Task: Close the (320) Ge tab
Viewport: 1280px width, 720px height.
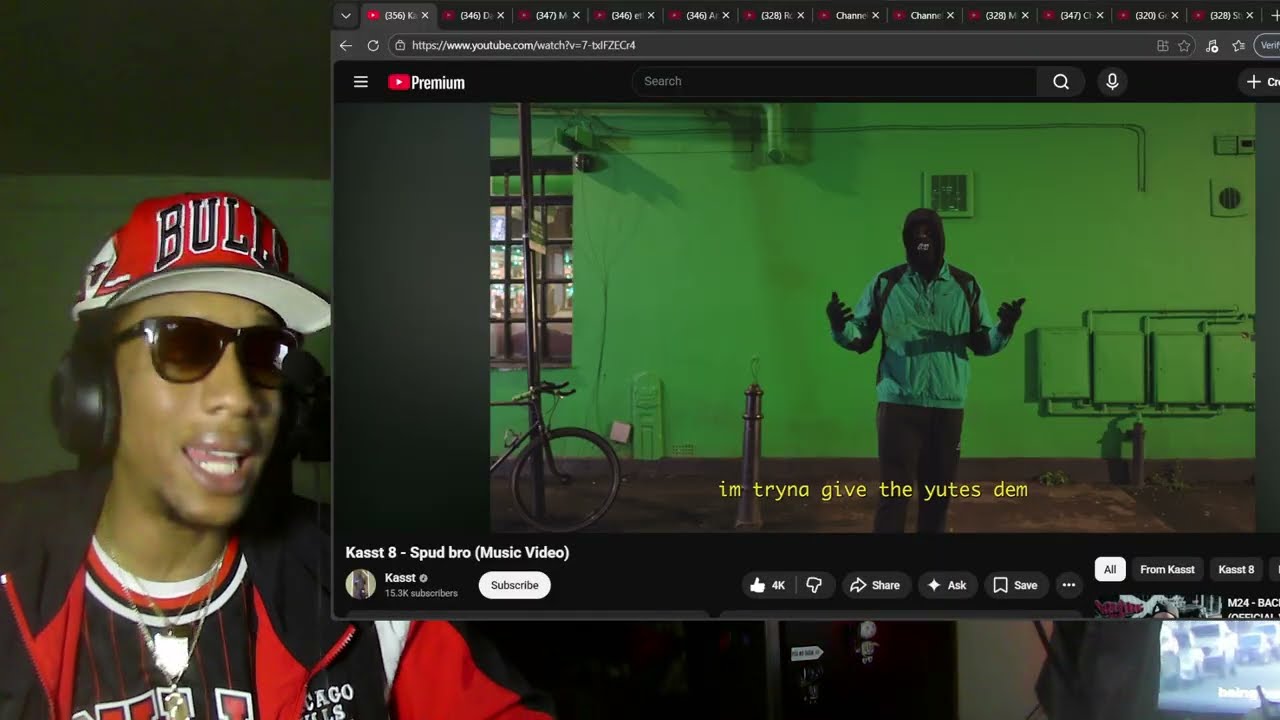Action: pyautogui.click(x=1175, y=15)
